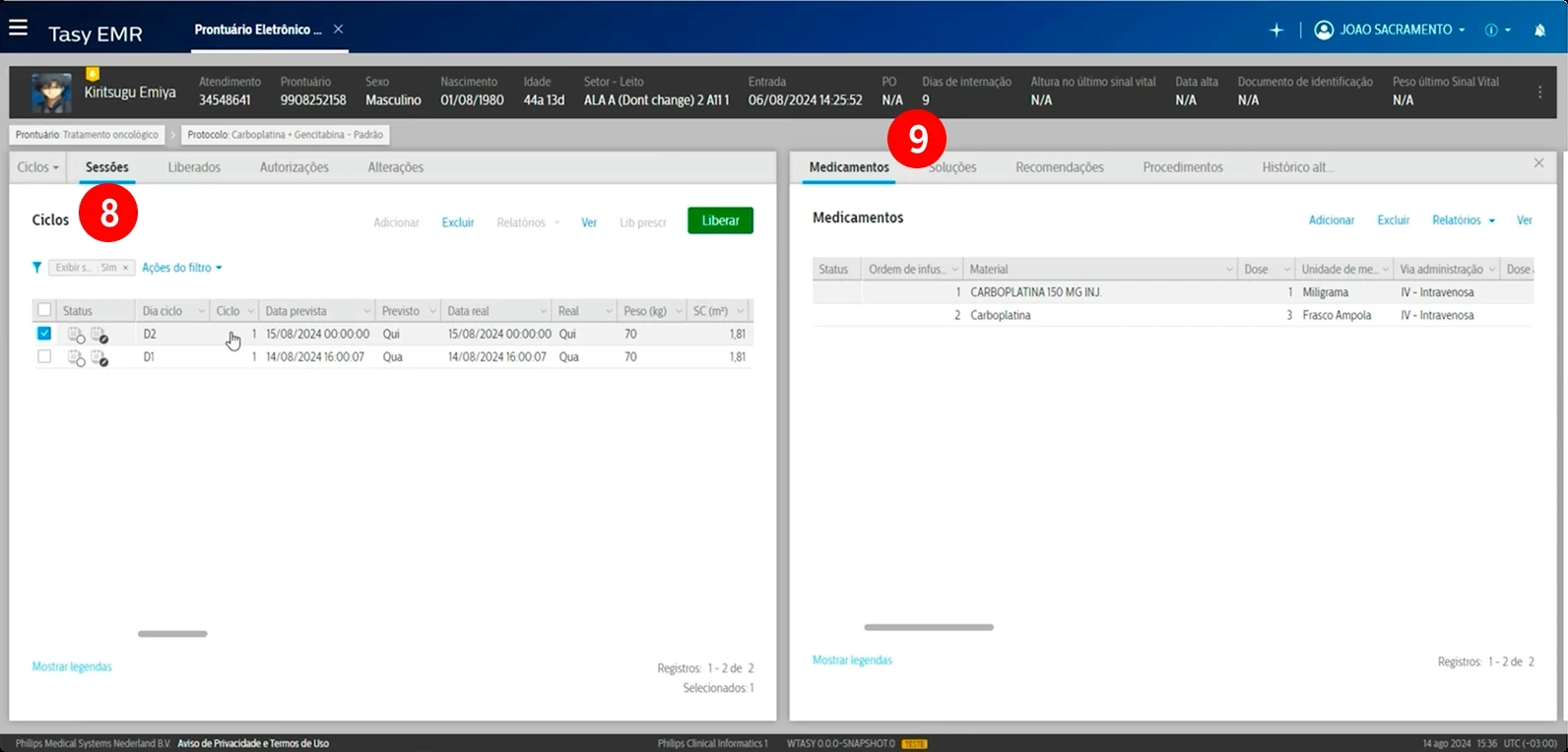Image resolution: width=1568 pixels, height=752 pixels.
Task: Switch to the Liberados tab
Action: (194, 167)
